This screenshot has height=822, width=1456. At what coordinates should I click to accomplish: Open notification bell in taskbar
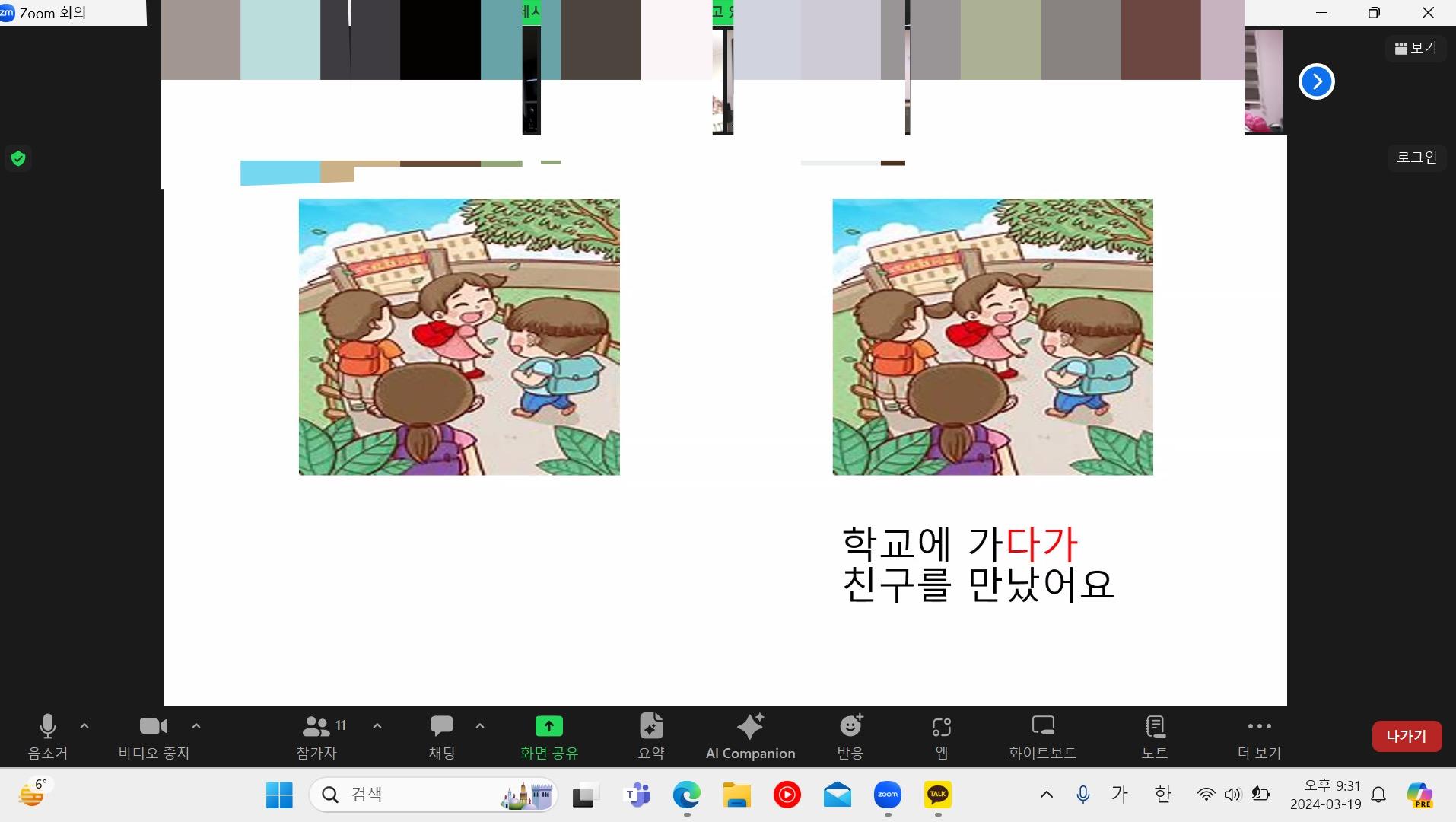[1378, 795]
